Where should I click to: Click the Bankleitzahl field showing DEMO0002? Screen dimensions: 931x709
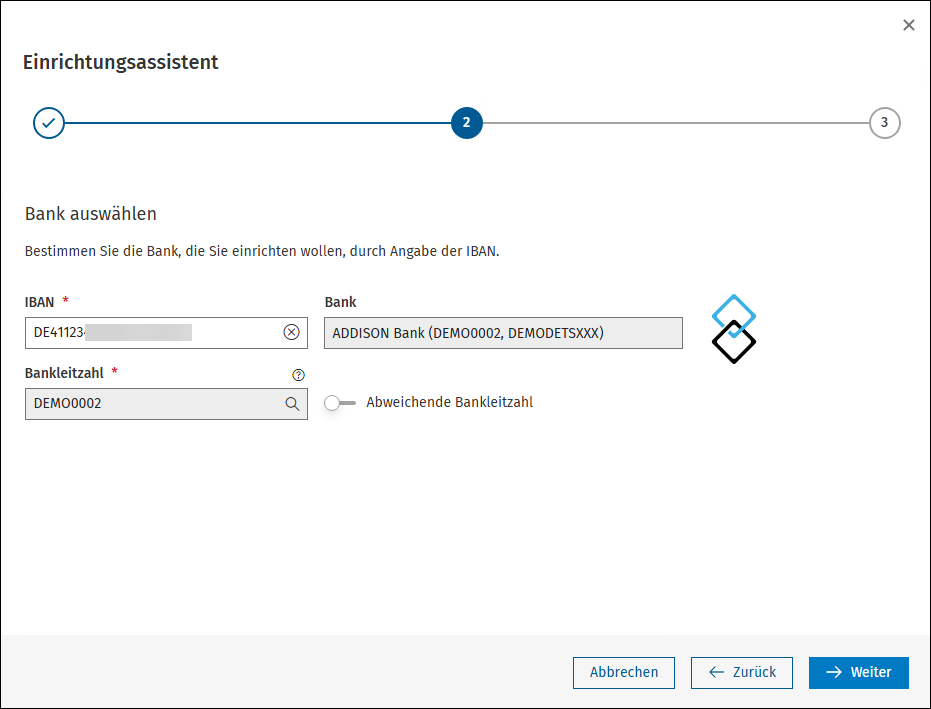[x=166, y=404]
